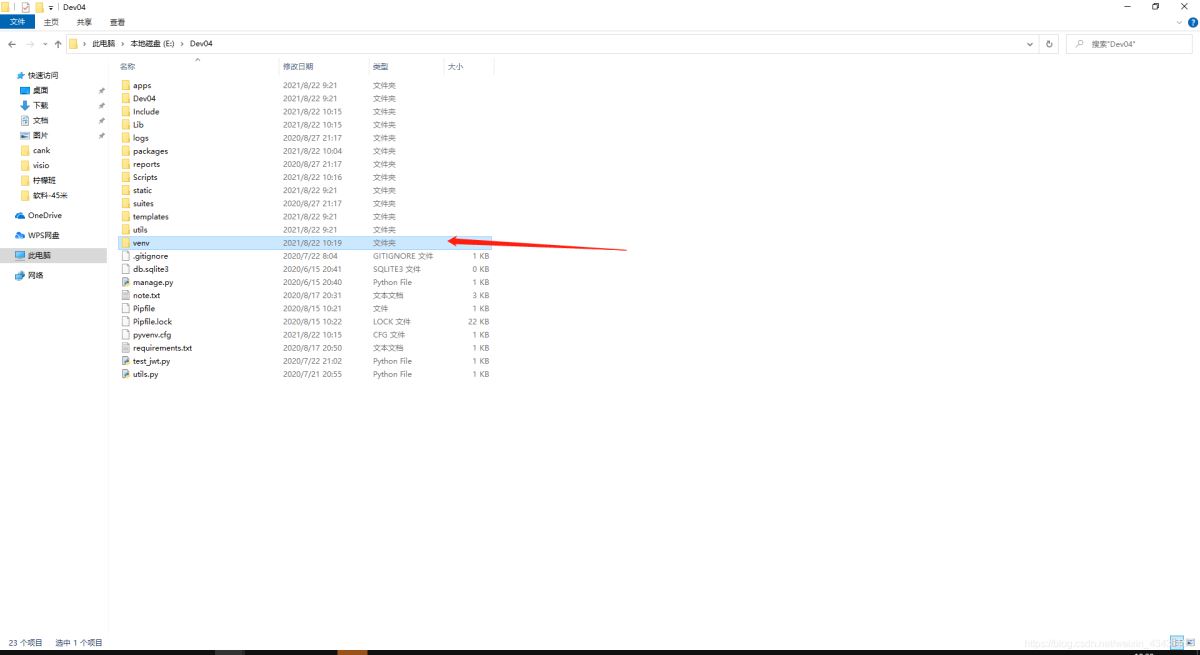Select OneDrive in navigation pane
Screen dimensions: 1200x655
click(x=45, y=215)
